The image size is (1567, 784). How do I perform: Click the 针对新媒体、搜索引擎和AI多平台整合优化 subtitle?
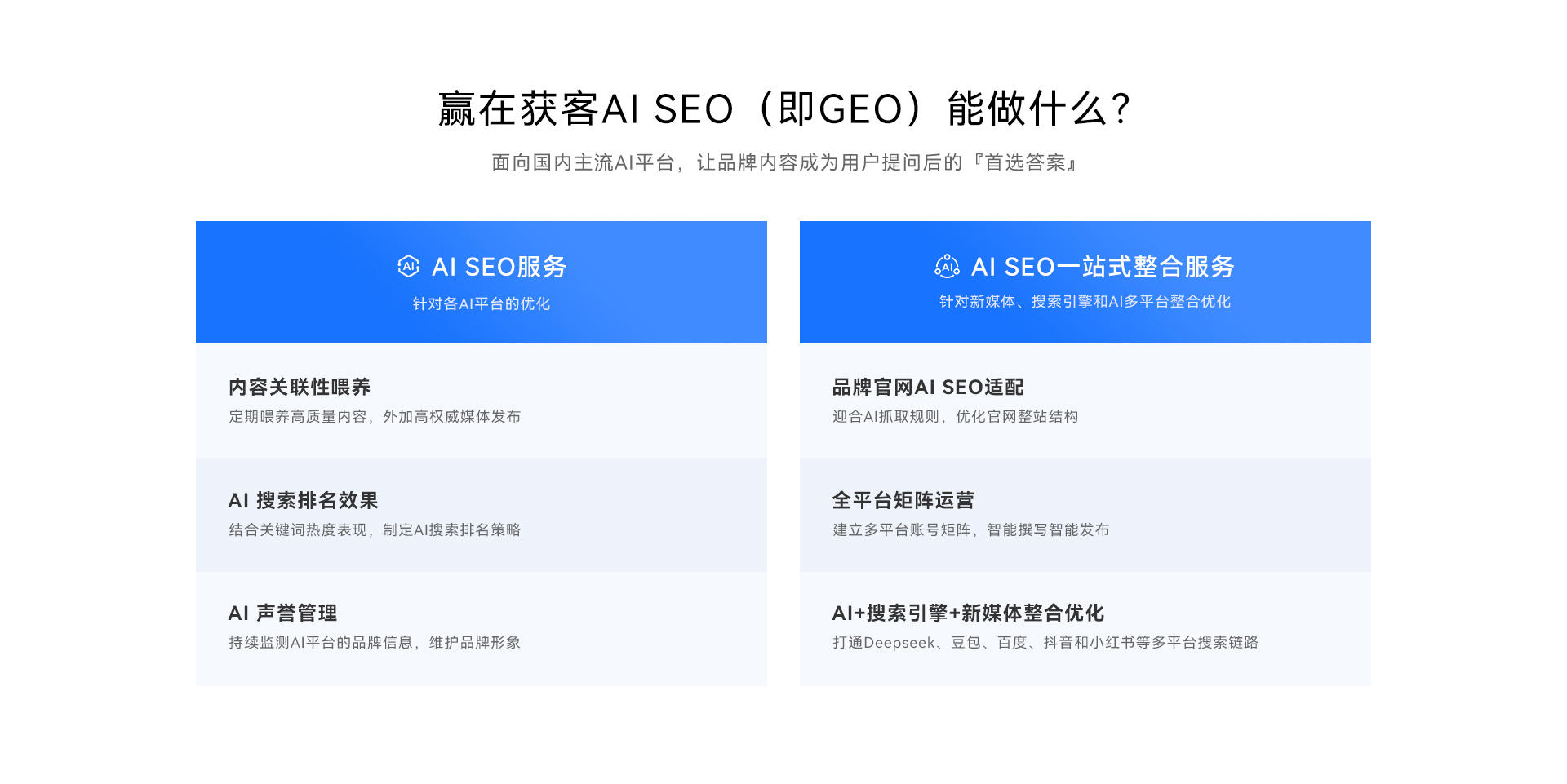pyautogui.click(x=1085, y=302)
